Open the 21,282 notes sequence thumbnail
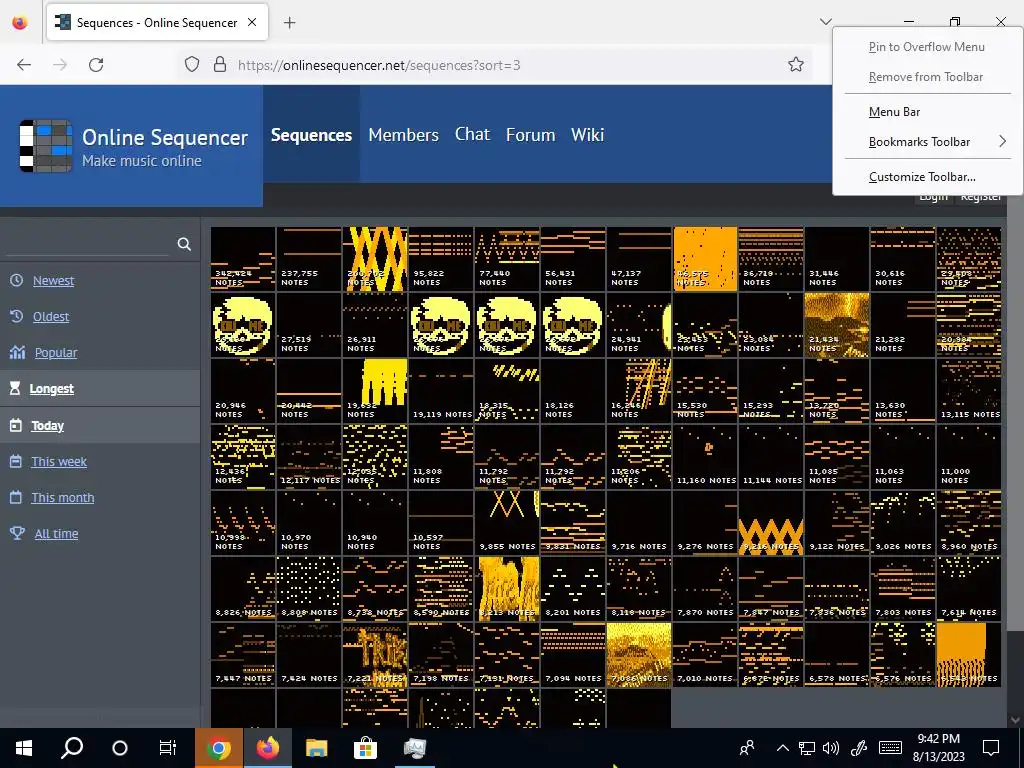 click(903, 325)
